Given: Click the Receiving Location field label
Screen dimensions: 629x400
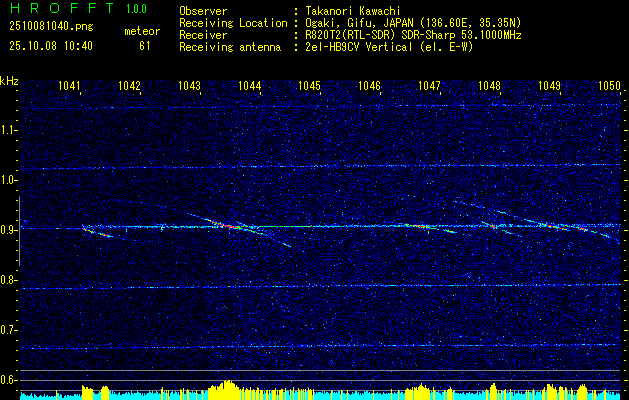Looking at the screenshot, I should pos(233,23).
